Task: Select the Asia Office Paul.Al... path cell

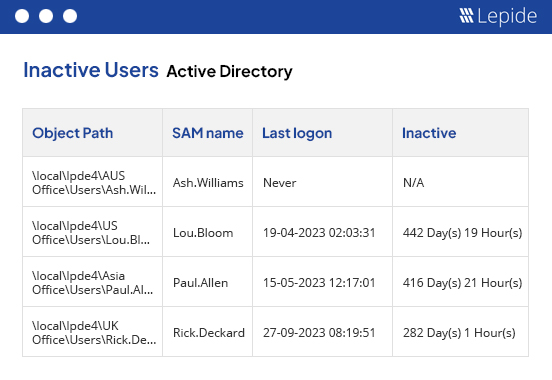Action: click(x=93, y=282)
